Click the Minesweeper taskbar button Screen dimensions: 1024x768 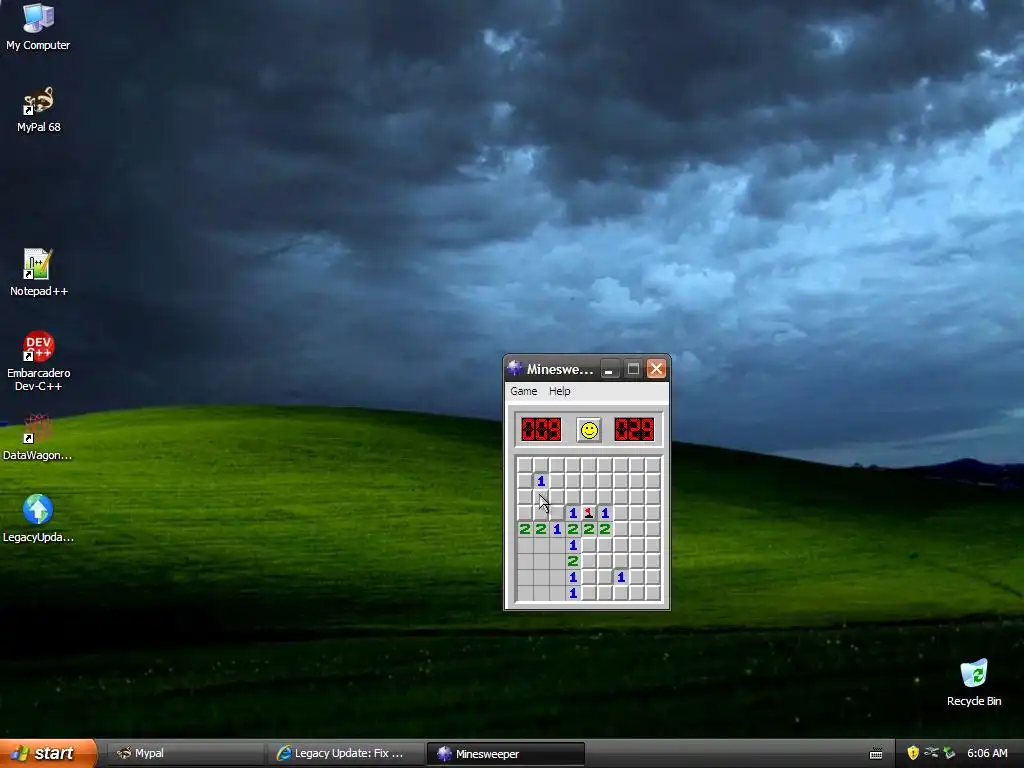pos(505,754)
